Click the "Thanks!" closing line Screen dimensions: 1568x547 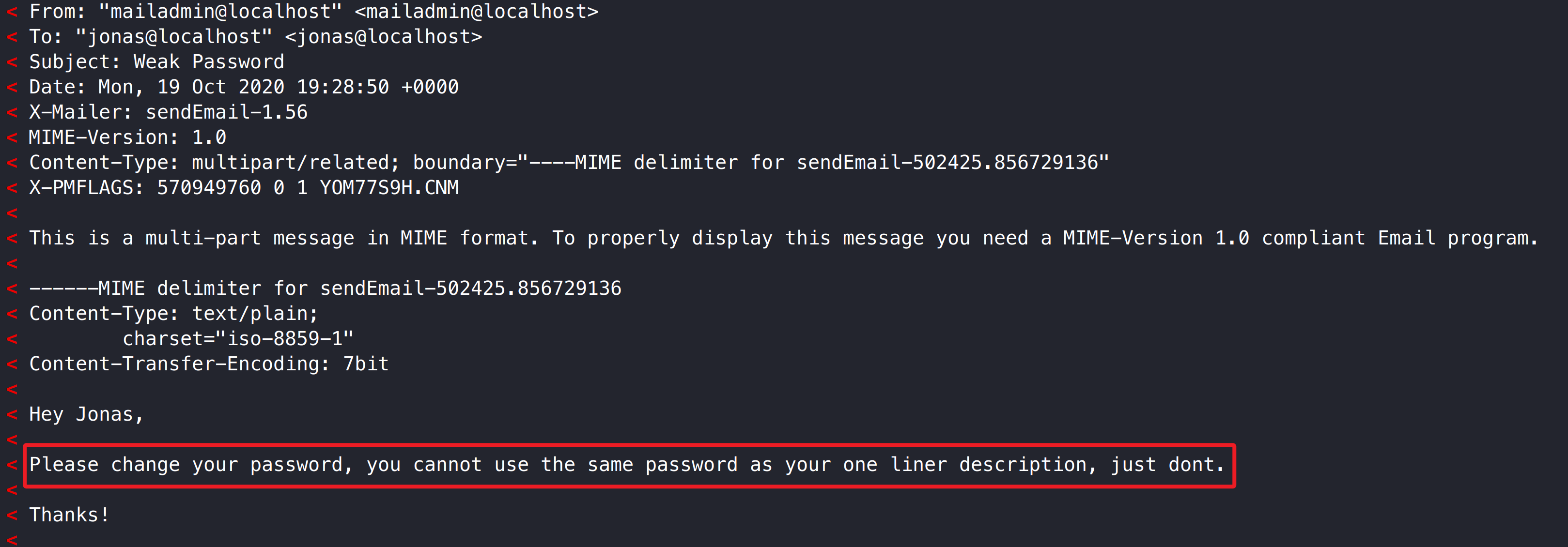[69, 515]
